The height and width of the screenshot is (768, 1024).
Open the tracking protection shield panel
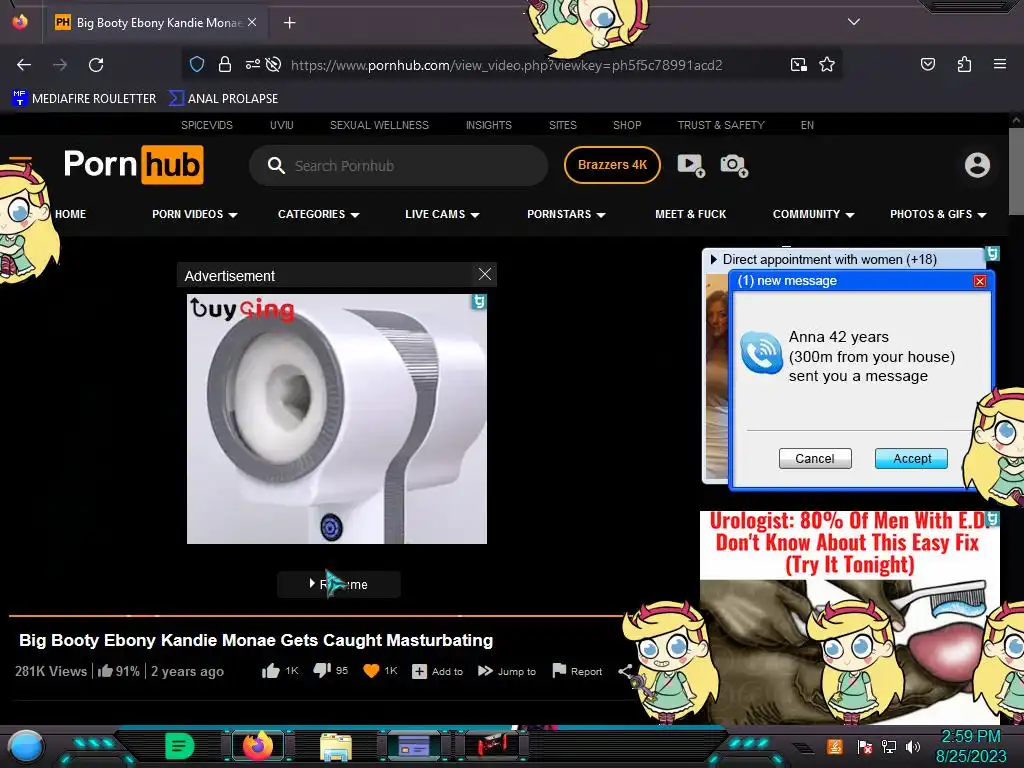point(197,65)
